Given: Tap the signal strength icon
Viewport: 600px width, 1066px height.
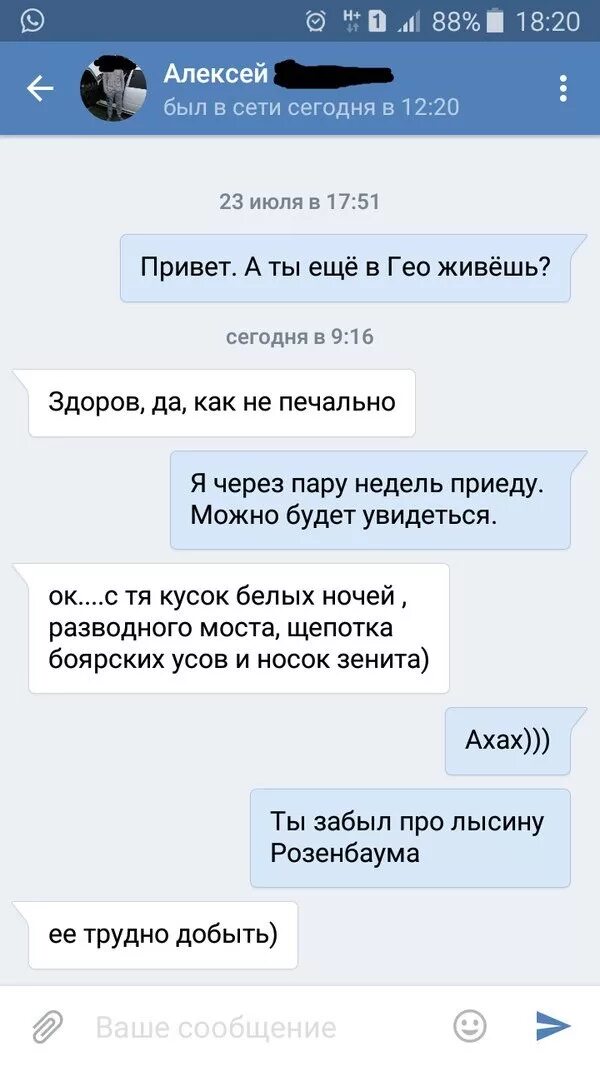Looking at the screenshot, I should point(408,22).
